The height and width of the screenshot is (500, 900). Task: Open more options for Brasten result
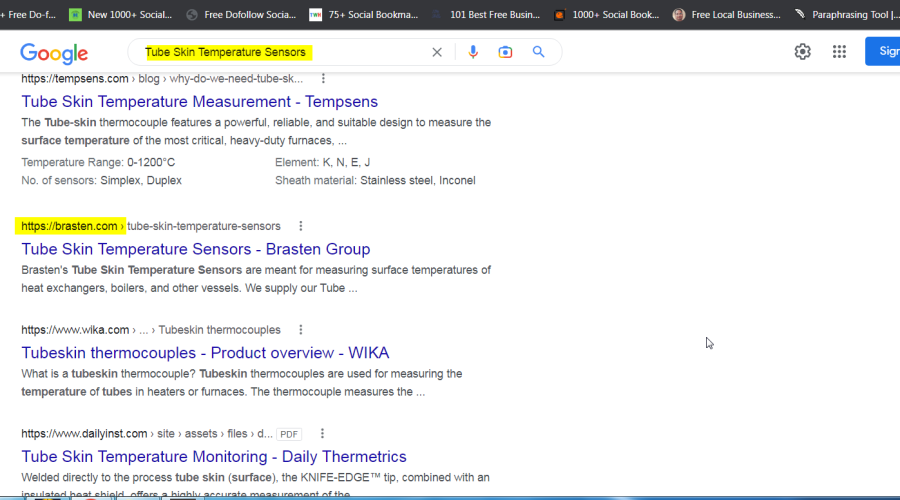[301, 226]
